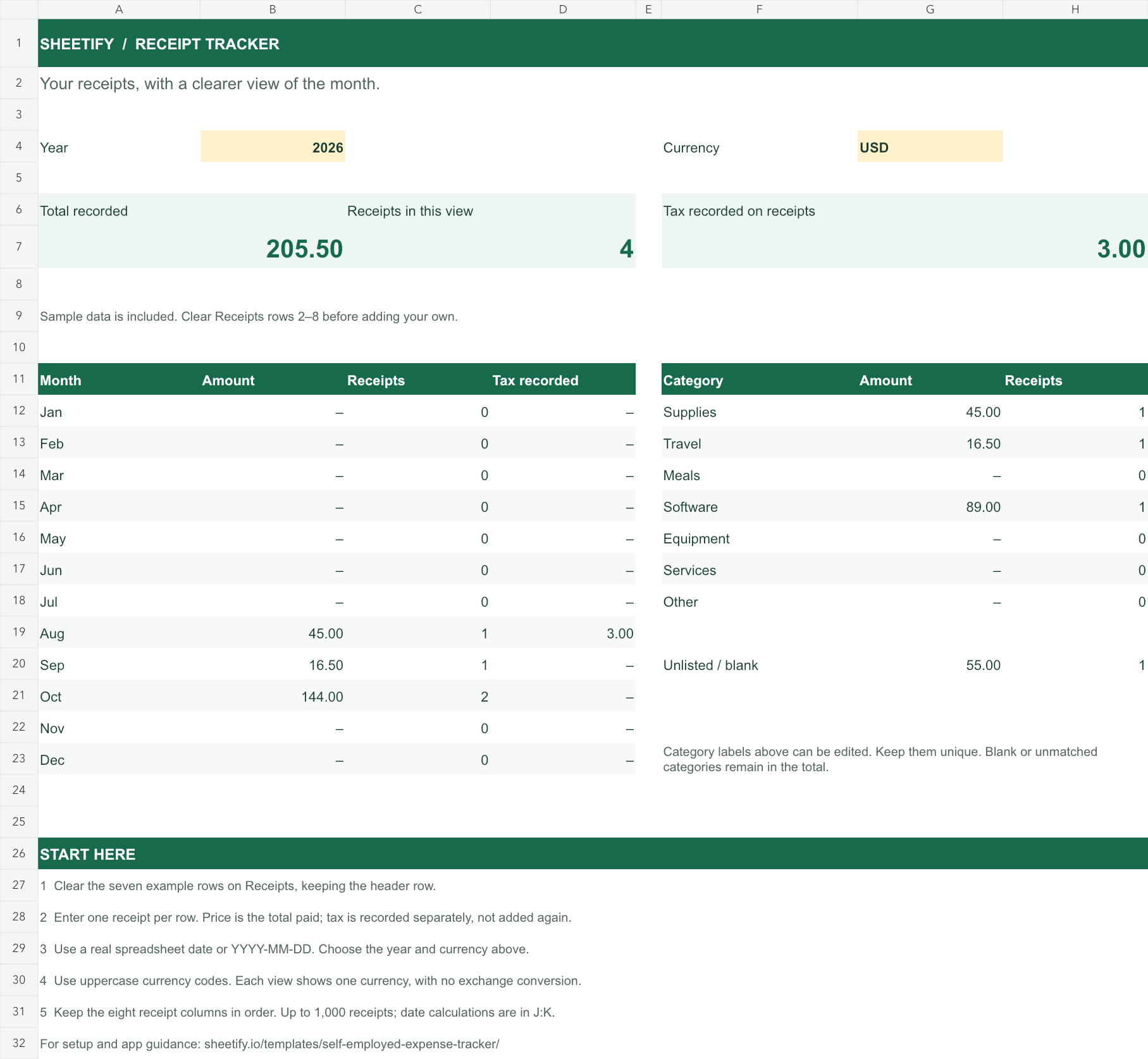
Task: Select the Oct amount cell 144.00
Action: (273, 696)
